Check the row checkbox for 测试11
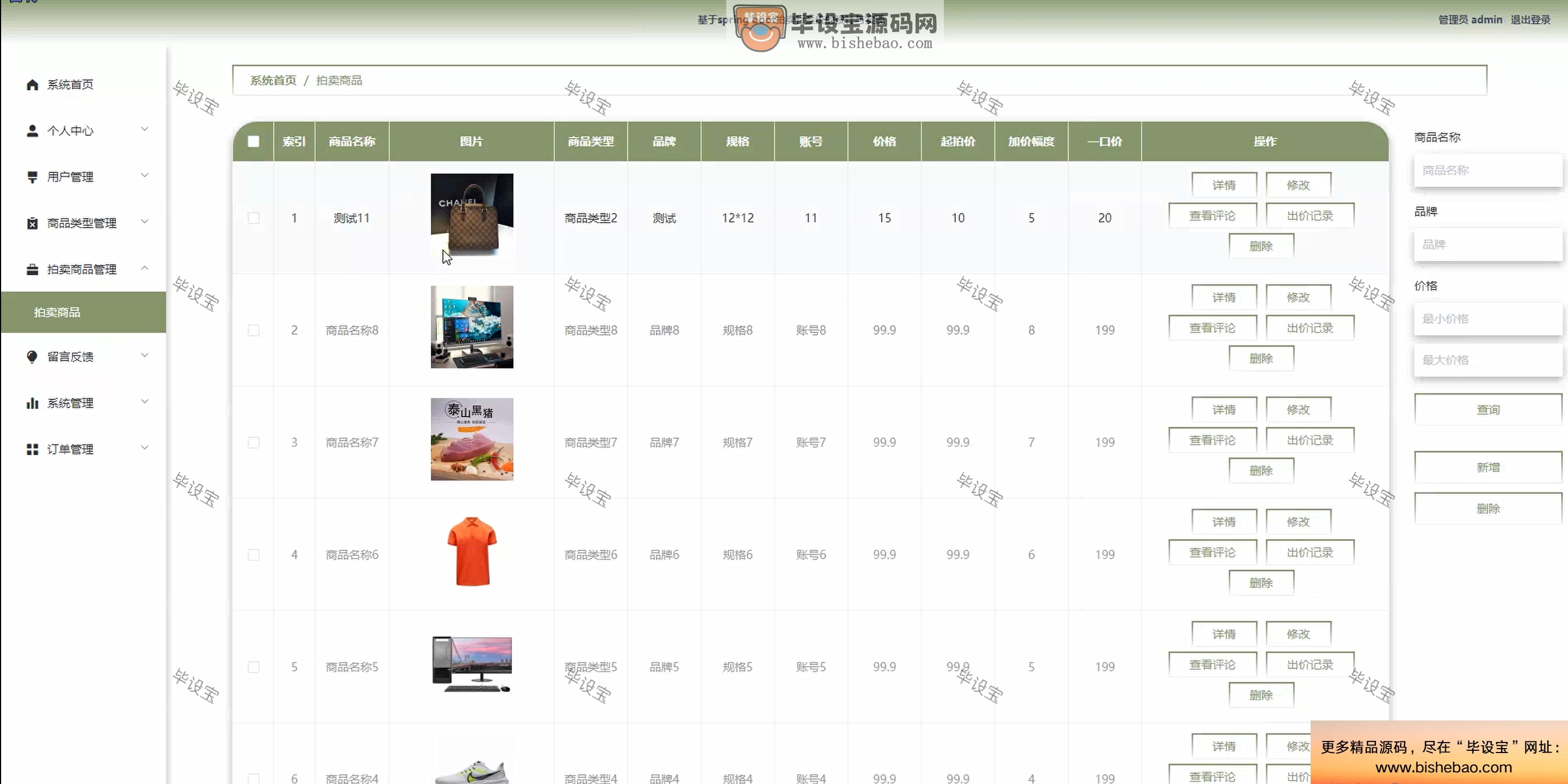 [253, 218]
